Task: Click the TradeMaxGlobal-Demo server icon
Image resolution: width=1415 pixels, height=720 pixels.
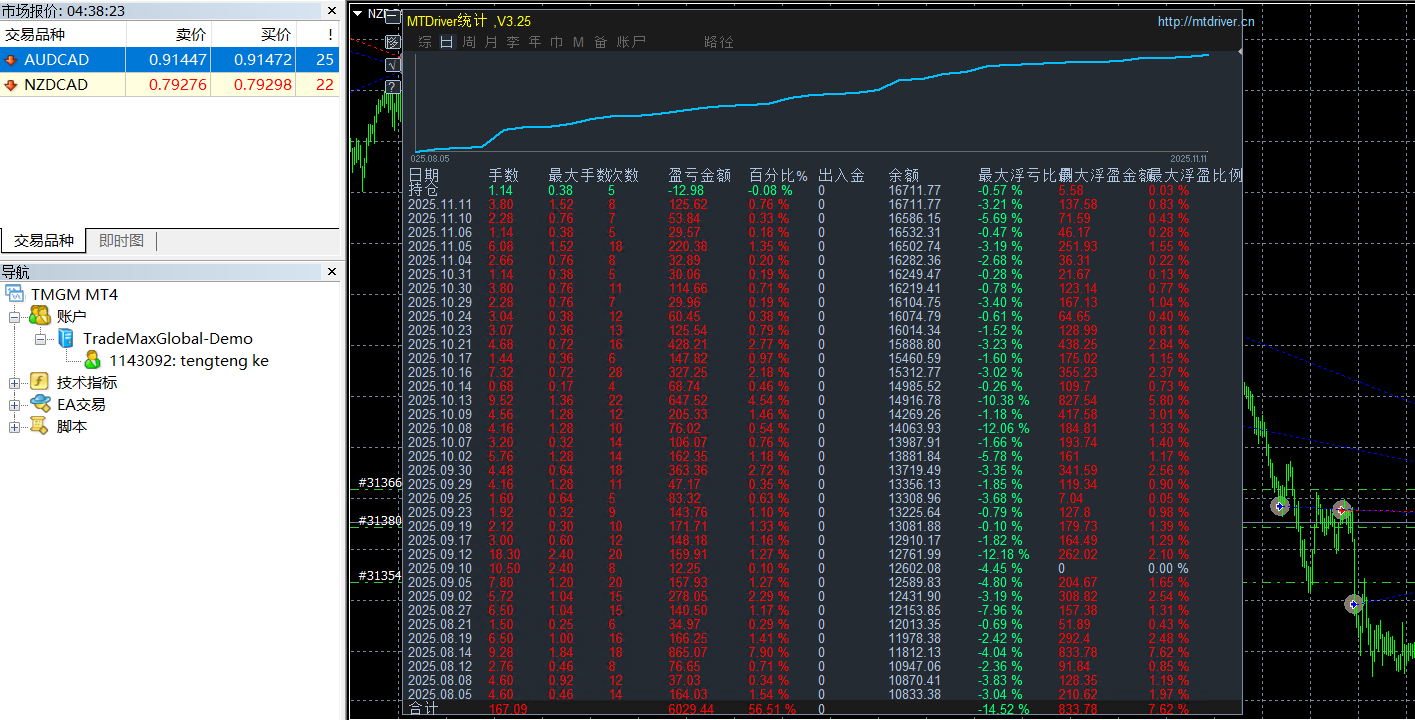Action: coord(66,338)
